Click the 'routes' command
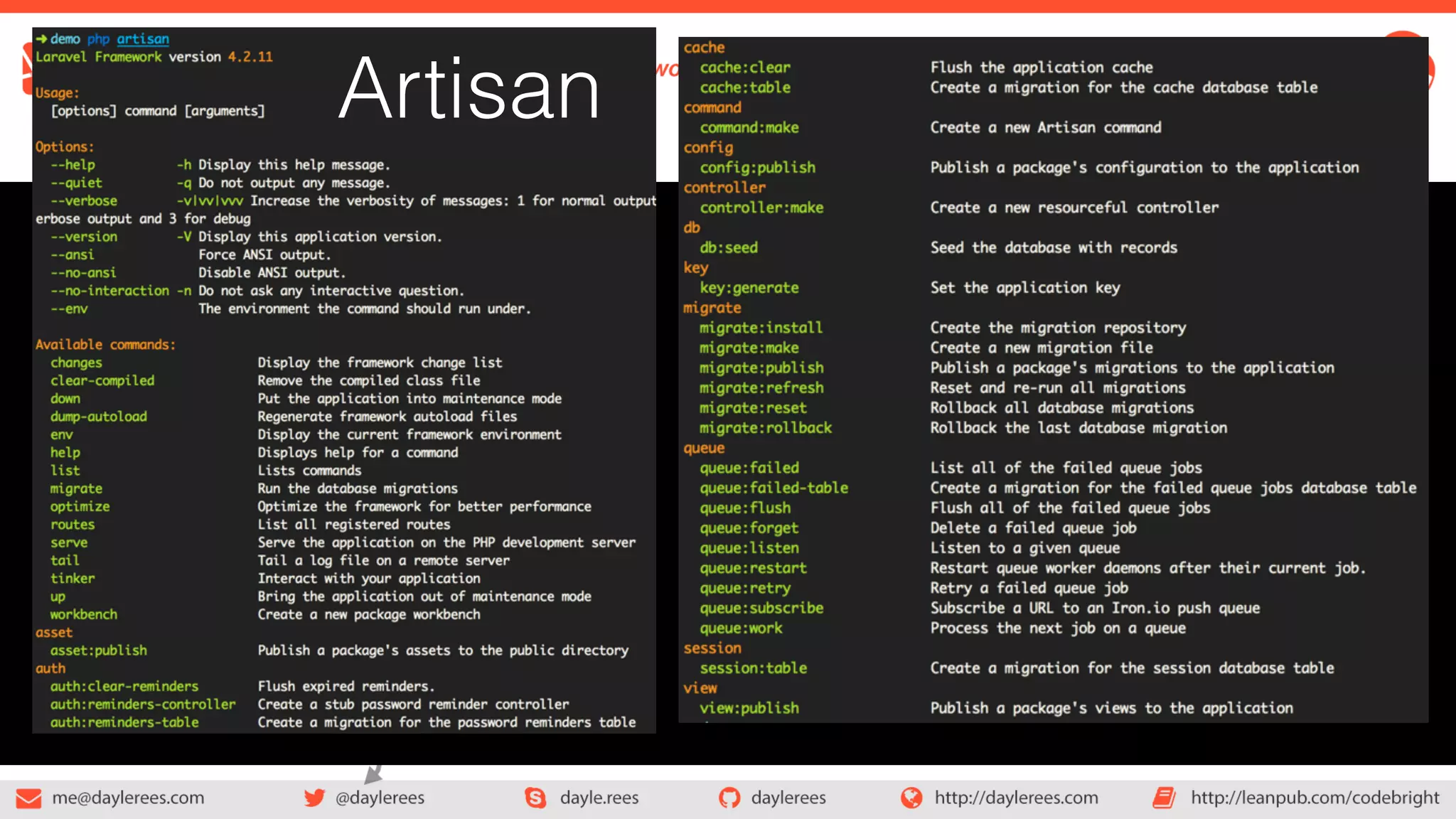This screenshot has width=1456, height=819. point(73,525)
